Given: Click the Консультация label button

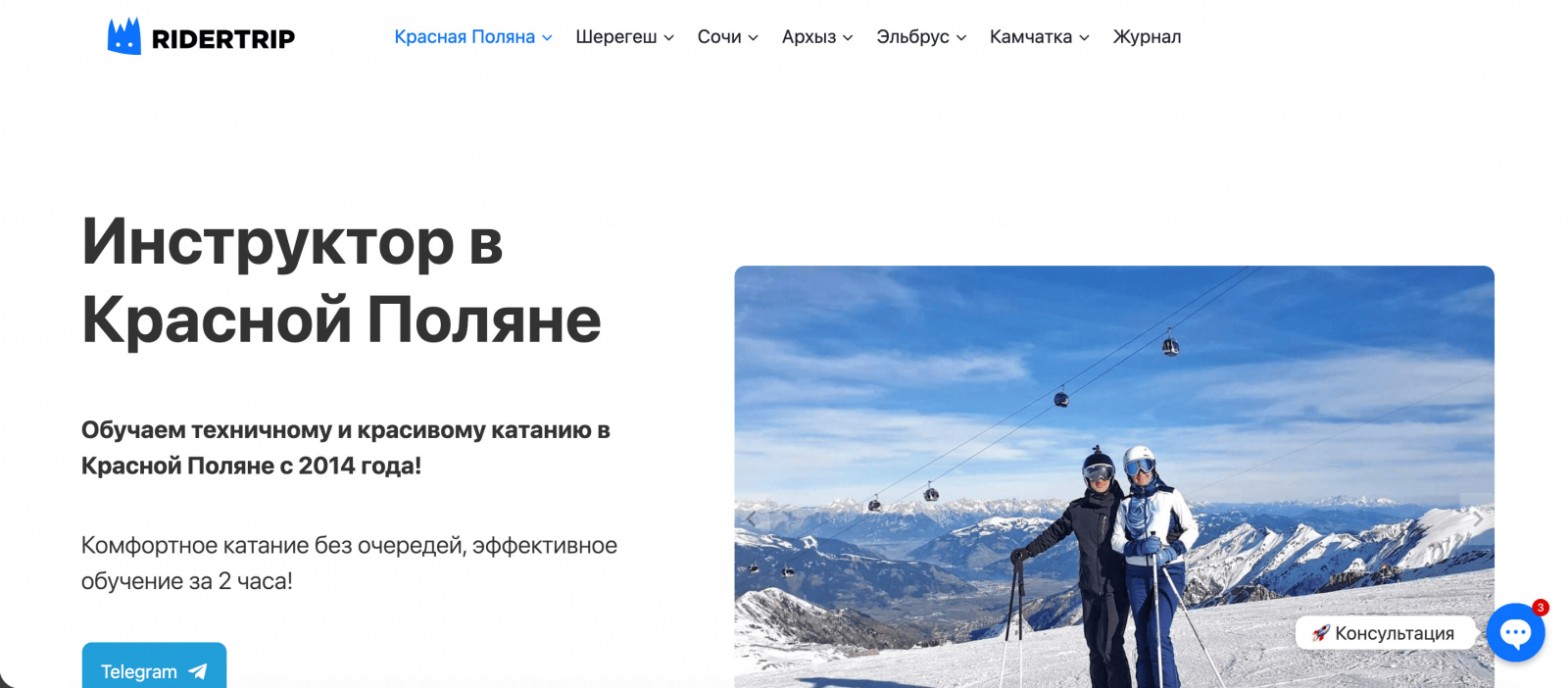Looking at the screenshot, I should 1385,633.
